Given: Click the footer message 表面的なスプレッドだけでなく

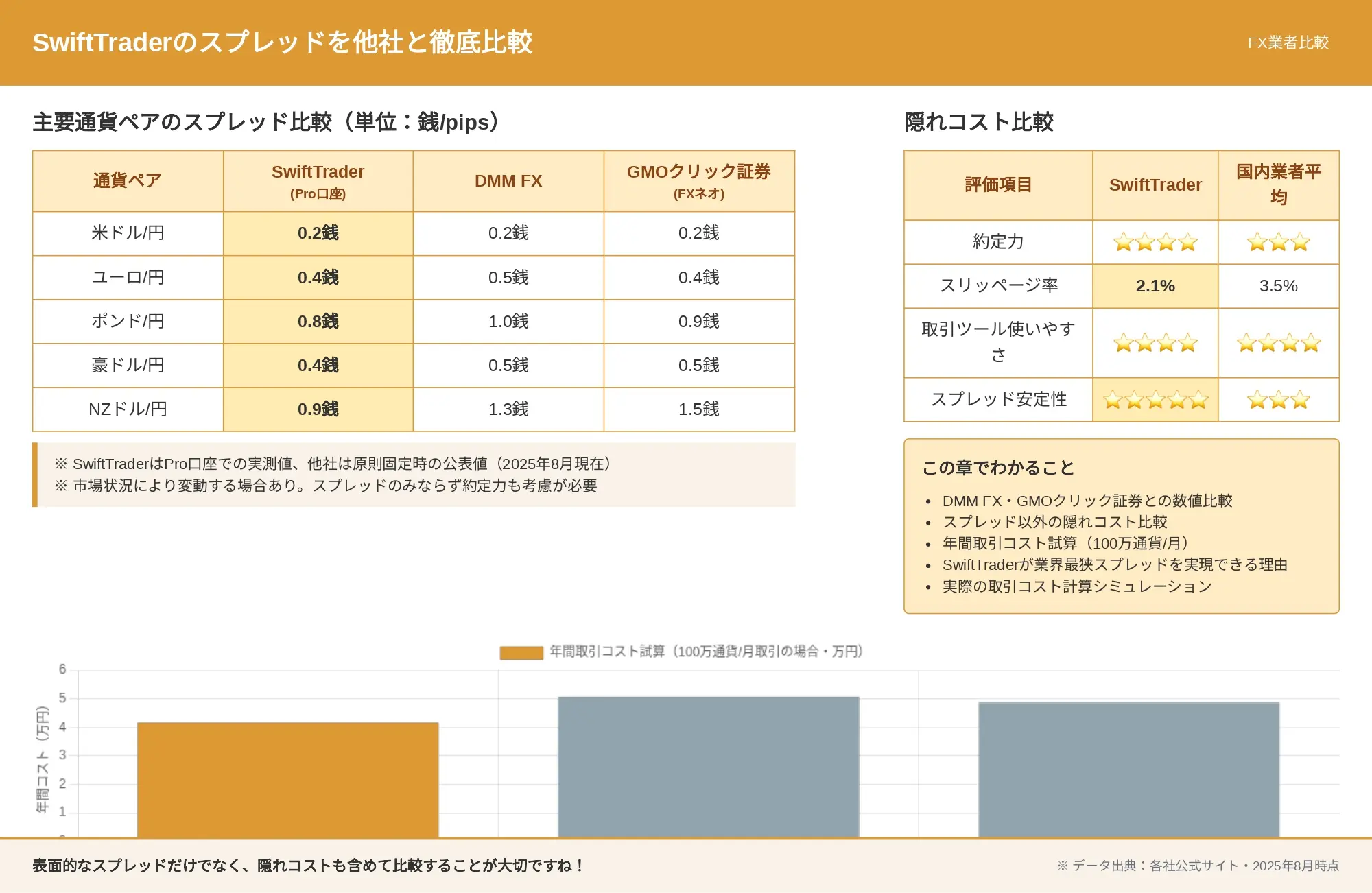Looking at the screenshot, I should [x=308, y=866].
